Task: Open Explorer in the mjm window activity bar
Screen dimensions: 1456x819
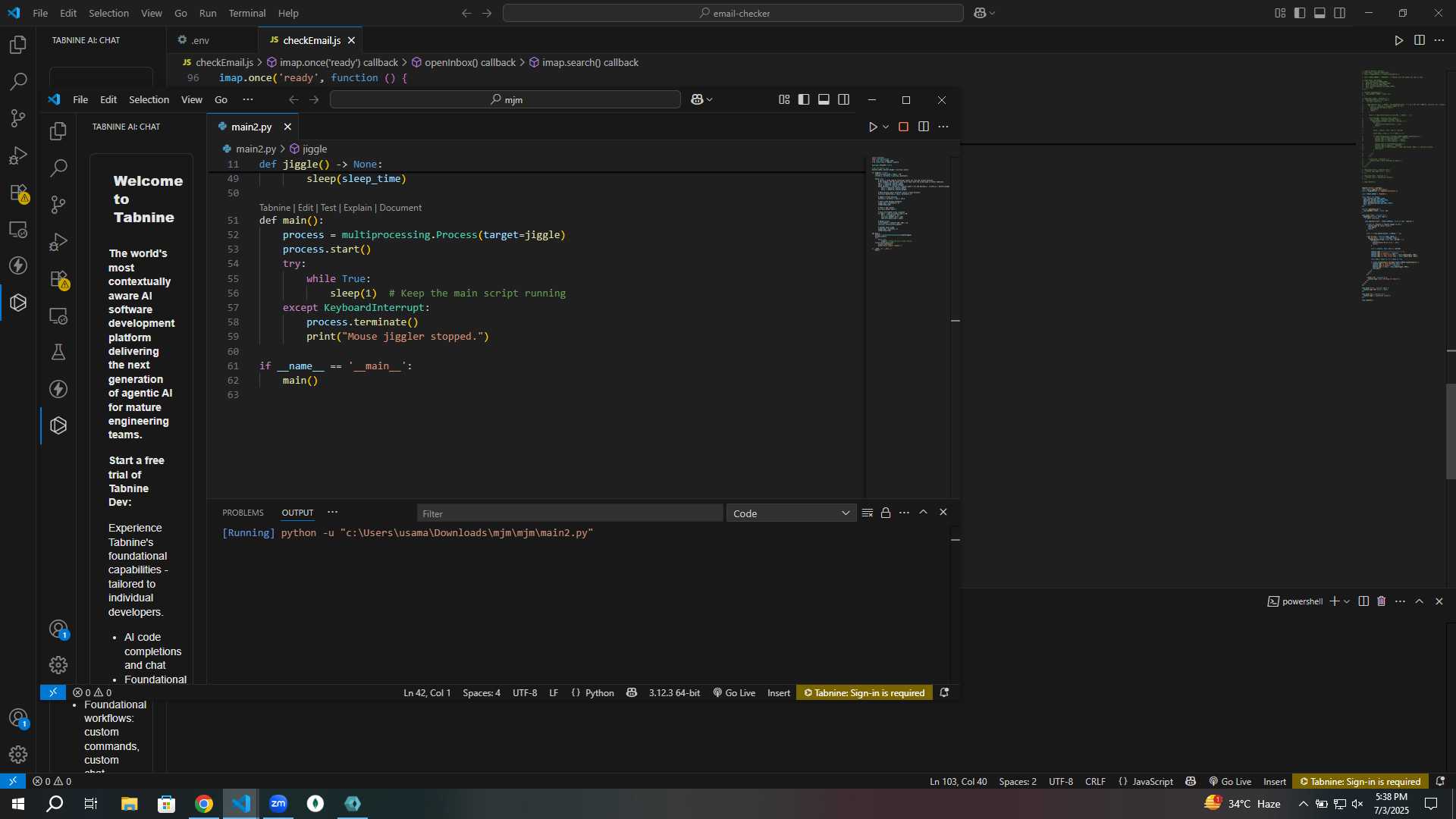Action: 58,131
